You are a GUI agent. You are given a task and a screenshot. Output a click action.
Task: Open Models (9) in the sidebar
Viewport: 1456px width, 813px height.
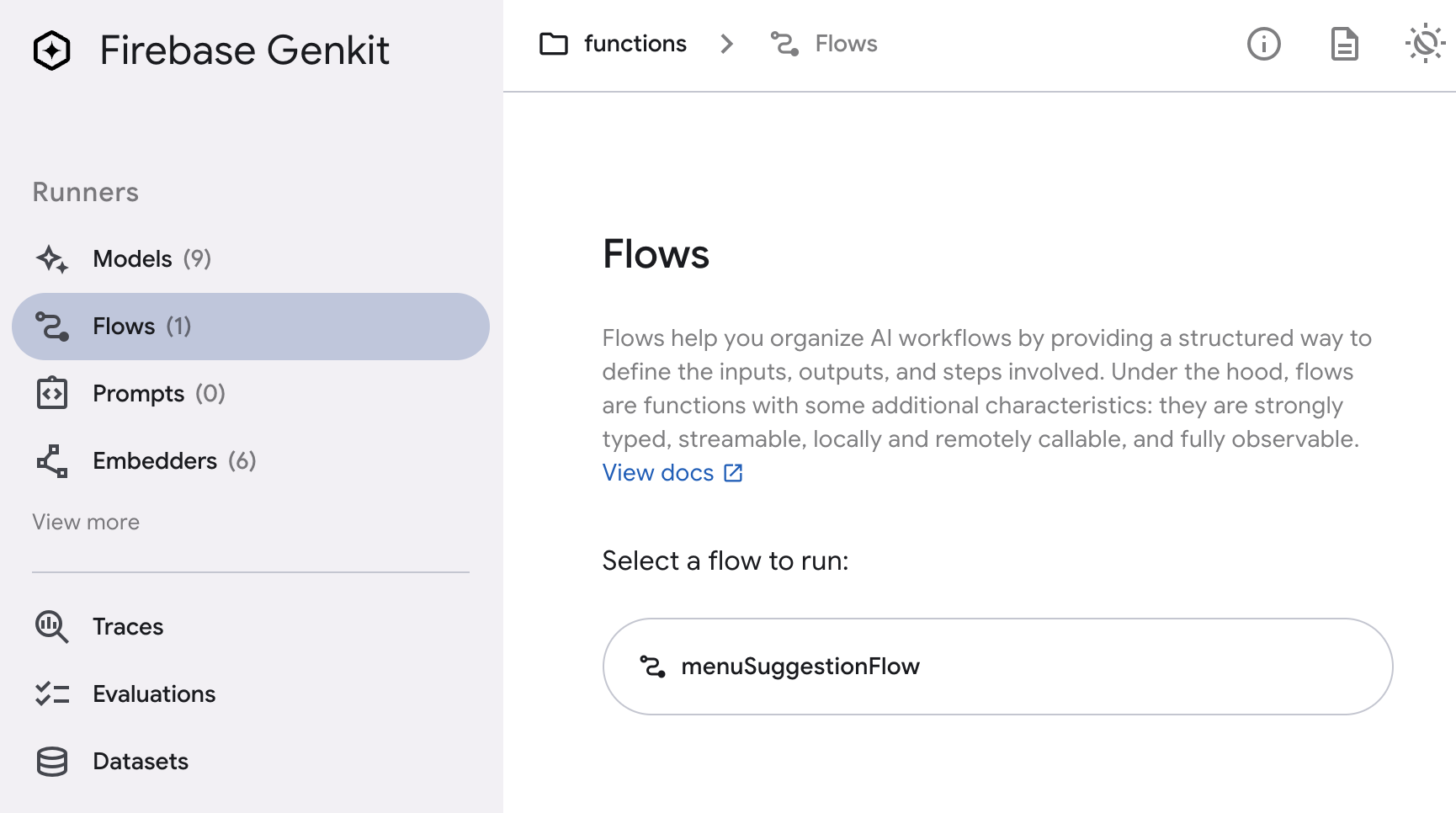151,259
